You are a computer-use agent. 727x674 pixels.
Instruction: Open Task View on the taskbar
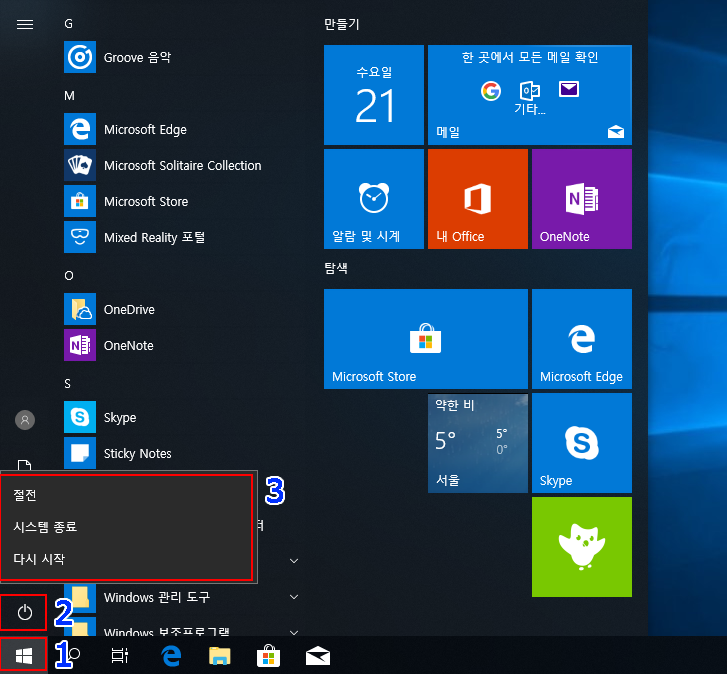click(120, 656)
